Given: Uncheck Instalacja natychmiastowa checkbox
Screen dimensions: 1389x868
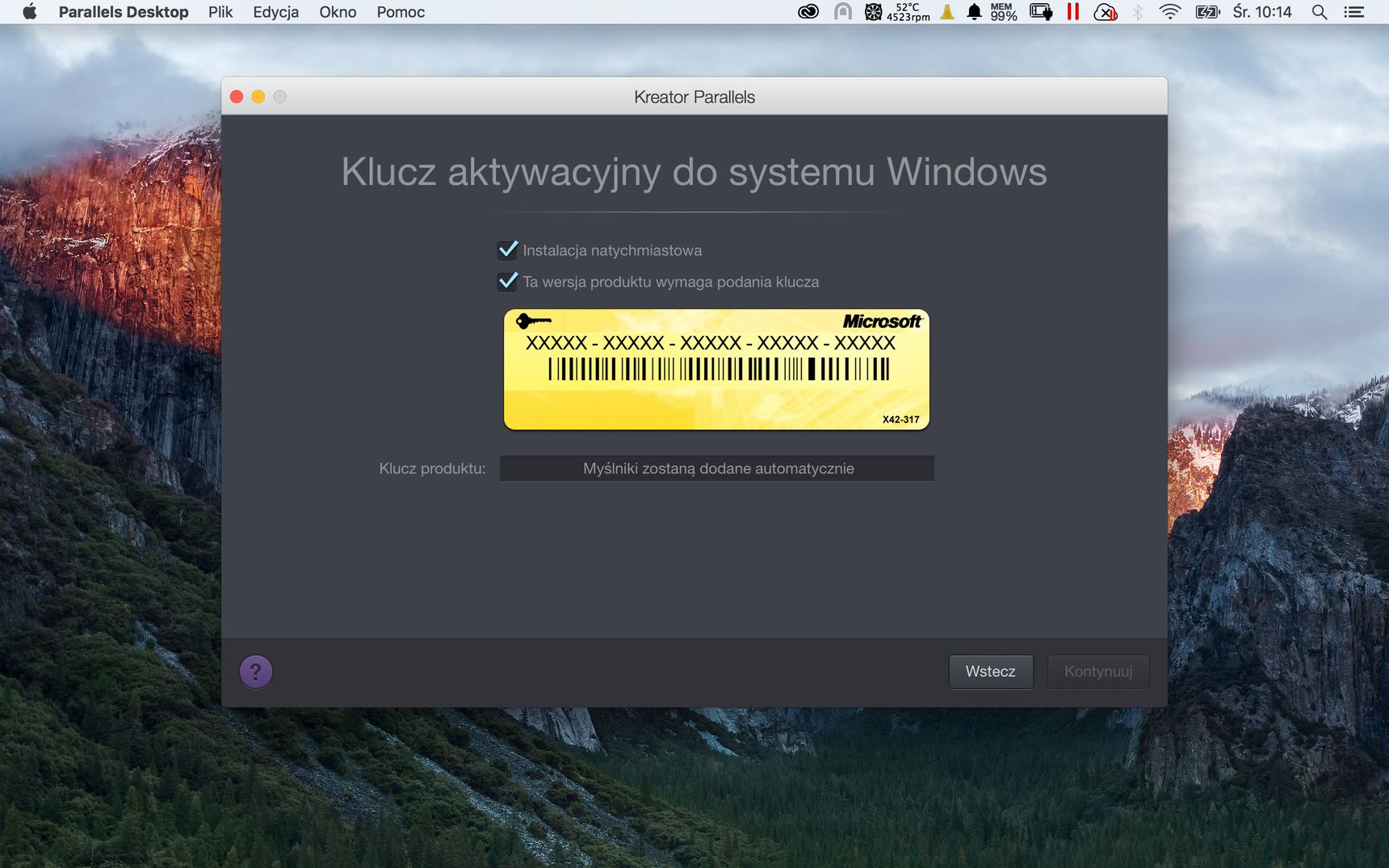Looking at the screenshot, I should 507,250.
